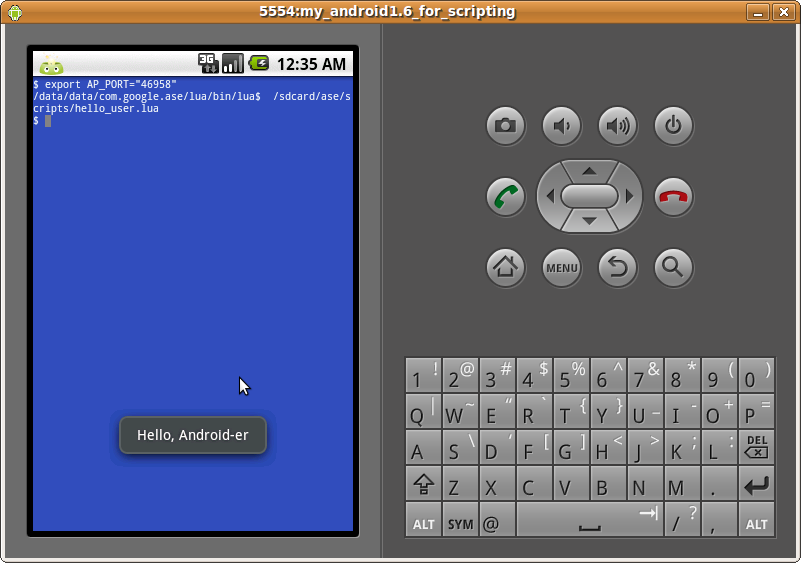Click the 8 * number key
The height and width of the screenshot is (563, 801).
click(682, 375)
